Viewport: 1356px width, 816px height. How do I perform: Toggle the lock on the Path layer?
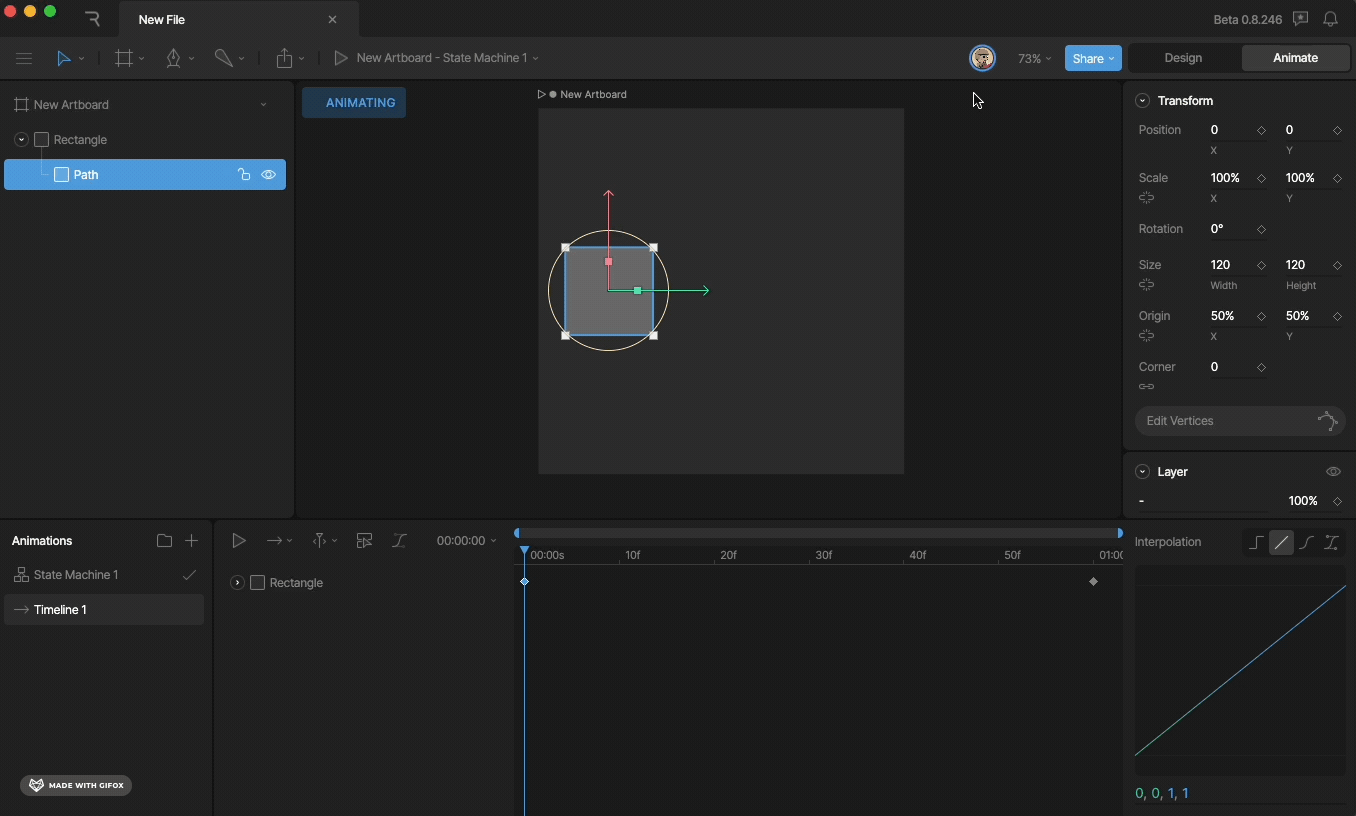[x=244, y=175]
